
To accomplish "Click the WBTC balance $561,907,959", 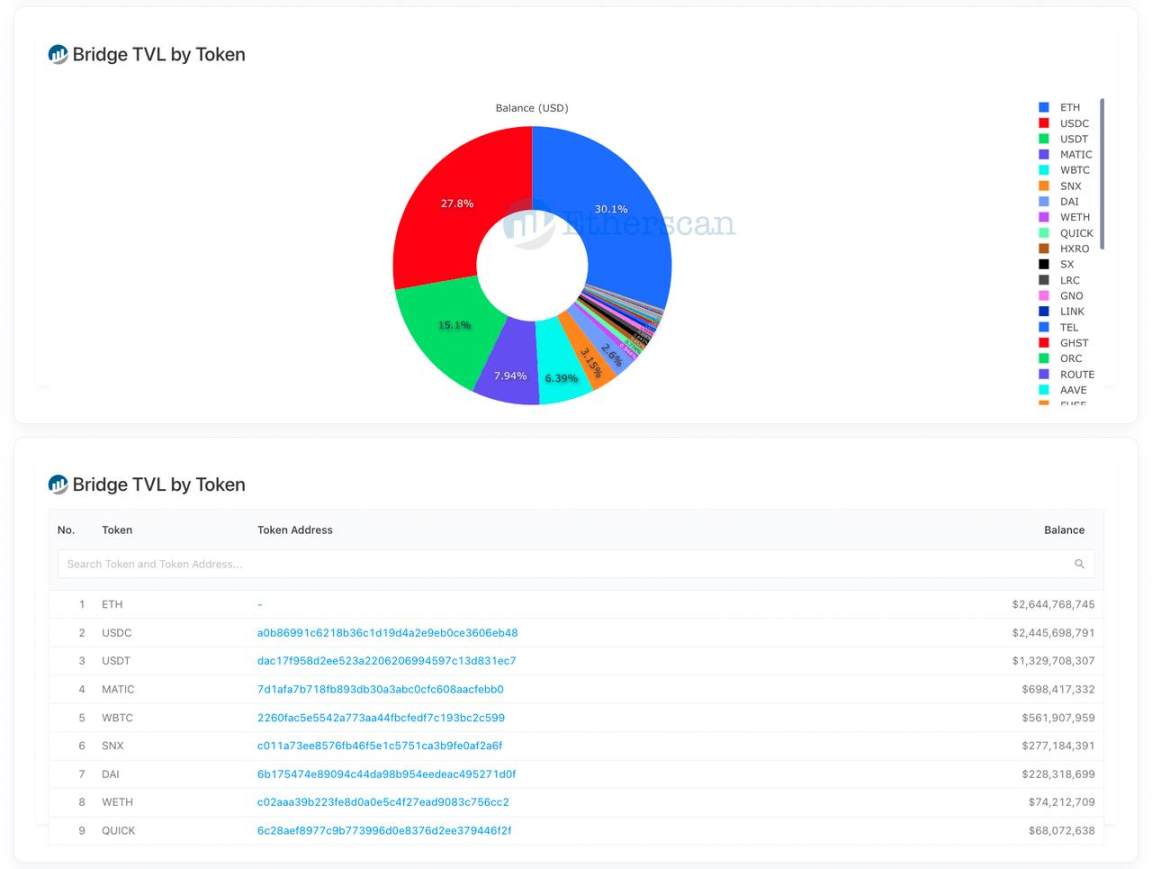I will (x=1058, y=717).
